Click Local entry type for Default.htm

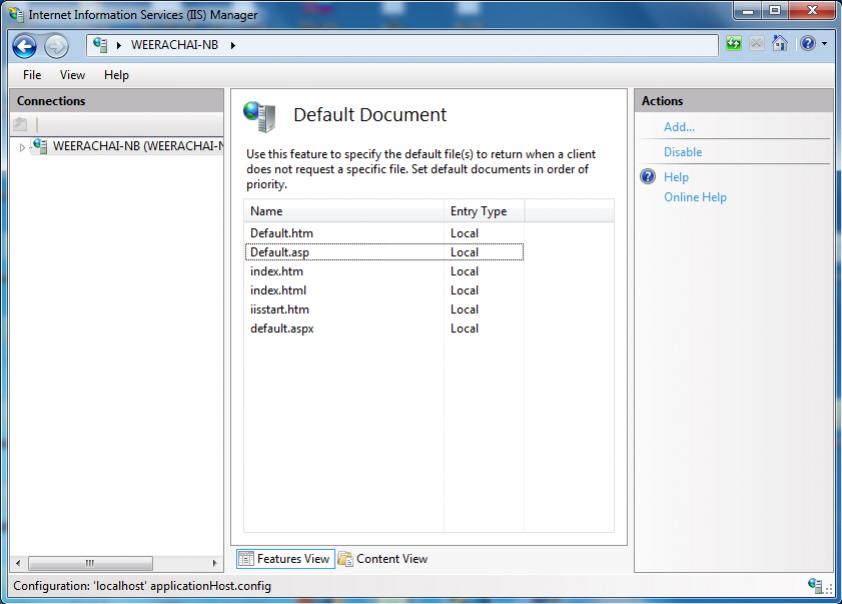tap(464, 234)
